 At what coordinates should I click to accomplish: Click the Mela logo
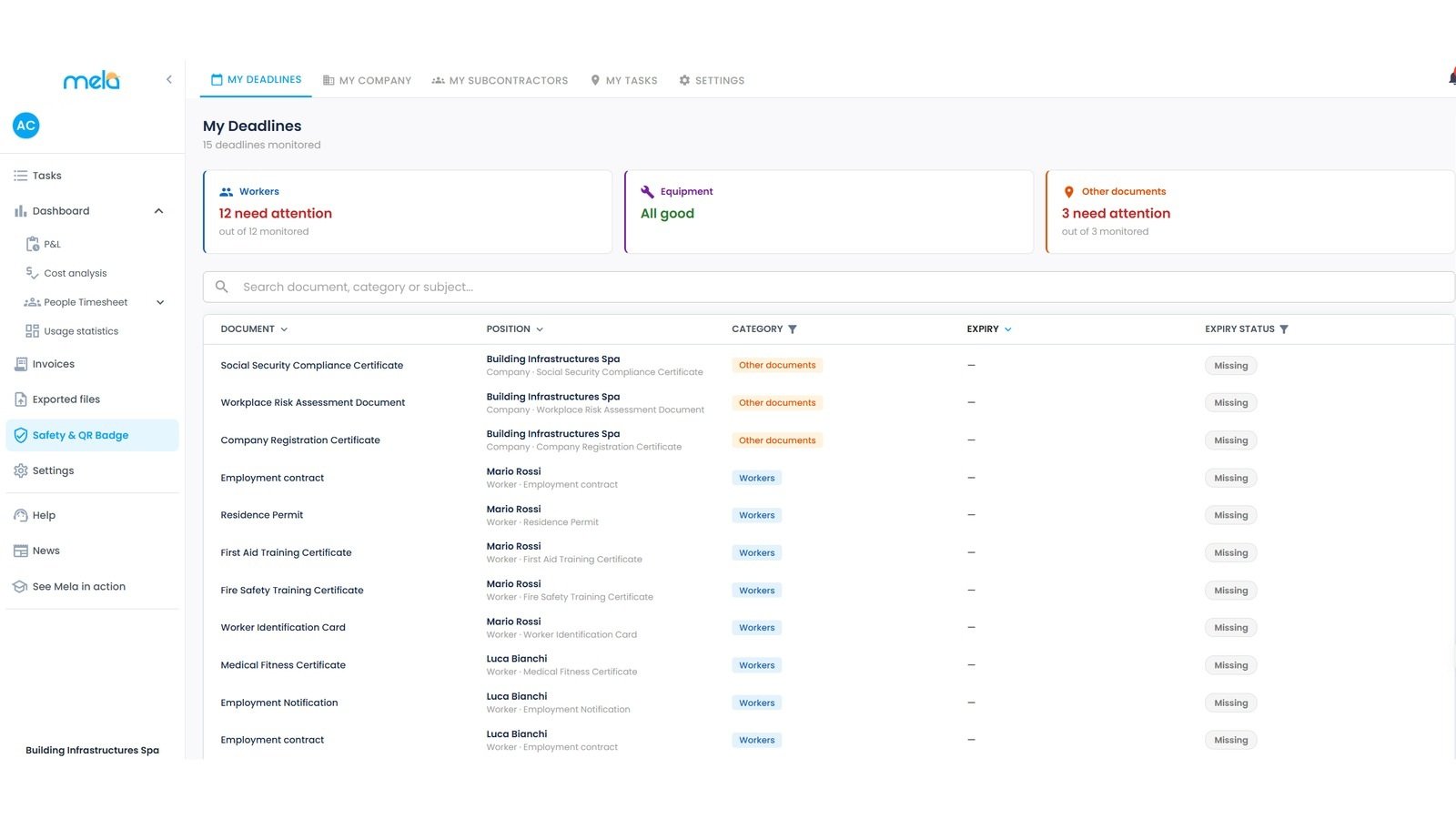click(x=91, y=80)
